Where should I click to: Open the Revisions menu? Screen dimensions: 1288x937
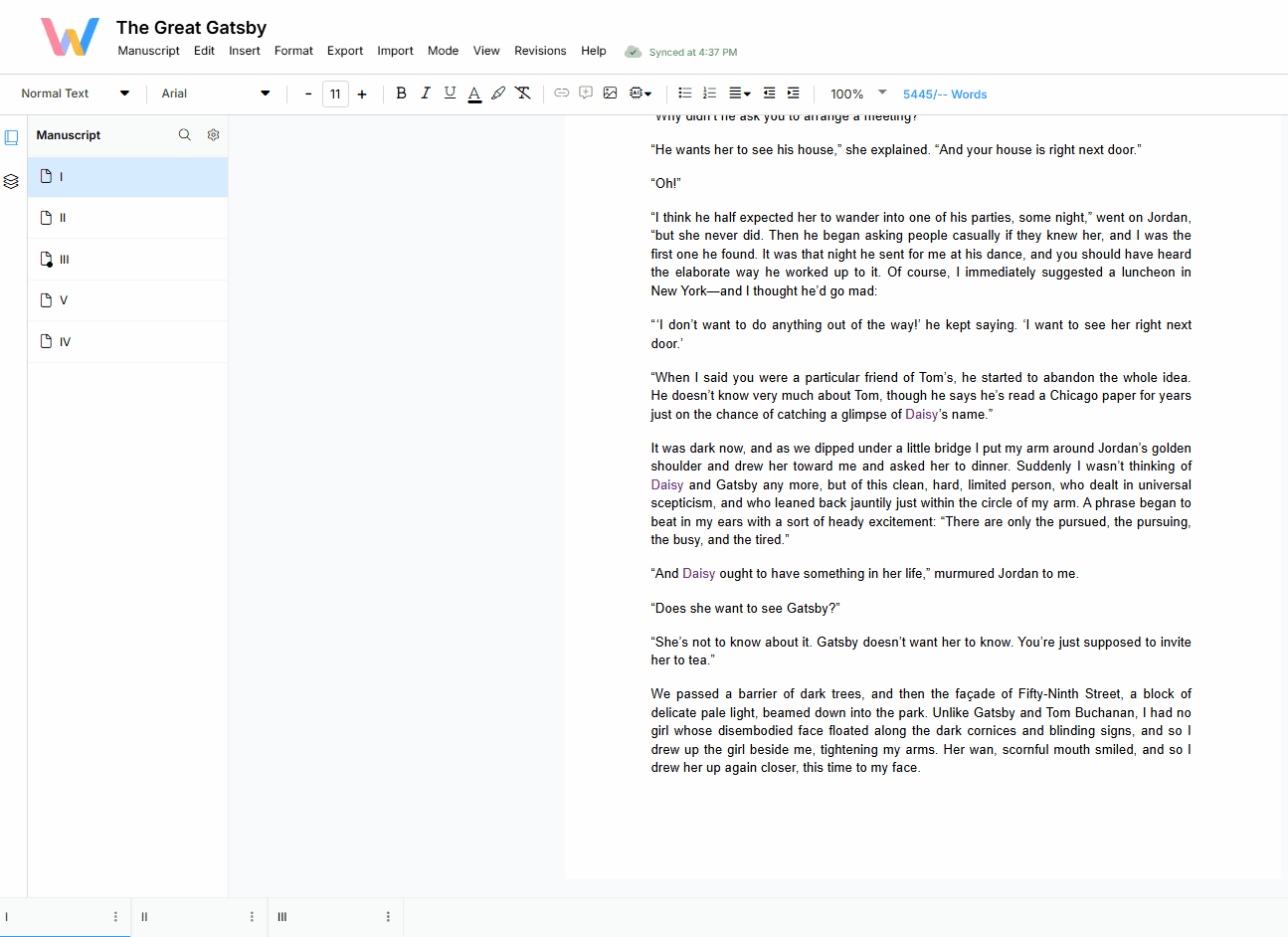pos(540,51)
